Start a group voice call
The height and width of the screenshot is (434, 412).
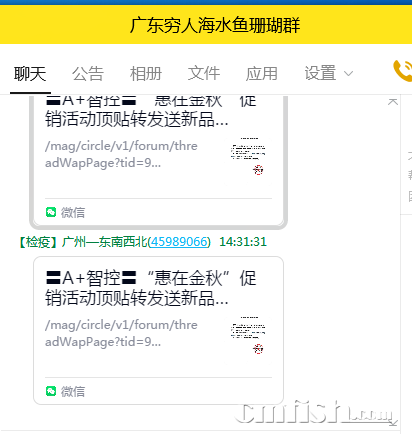tap(403, 71)
